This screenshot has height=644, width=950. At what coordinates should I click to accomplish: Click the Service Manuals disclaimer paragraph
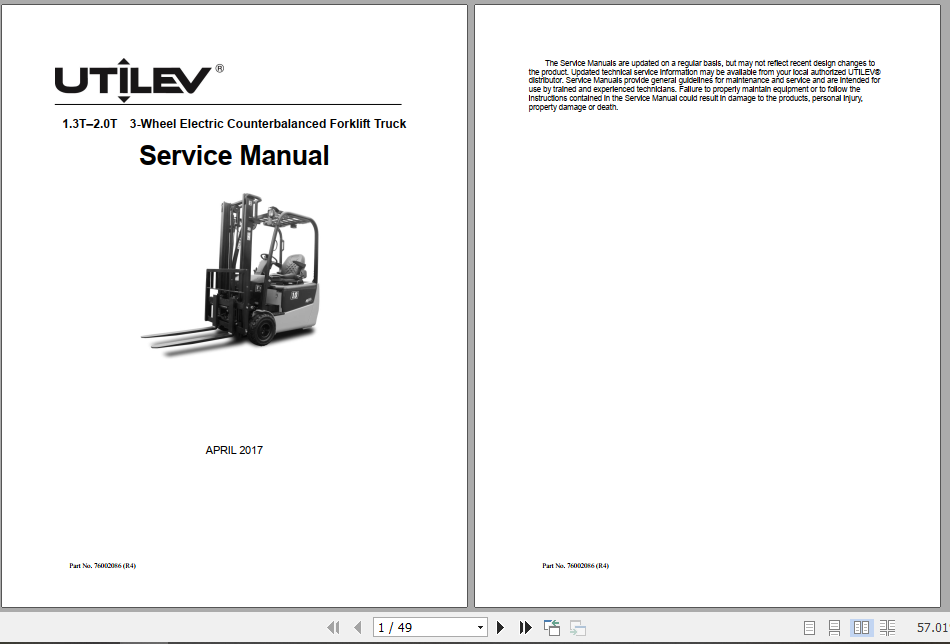704,85
